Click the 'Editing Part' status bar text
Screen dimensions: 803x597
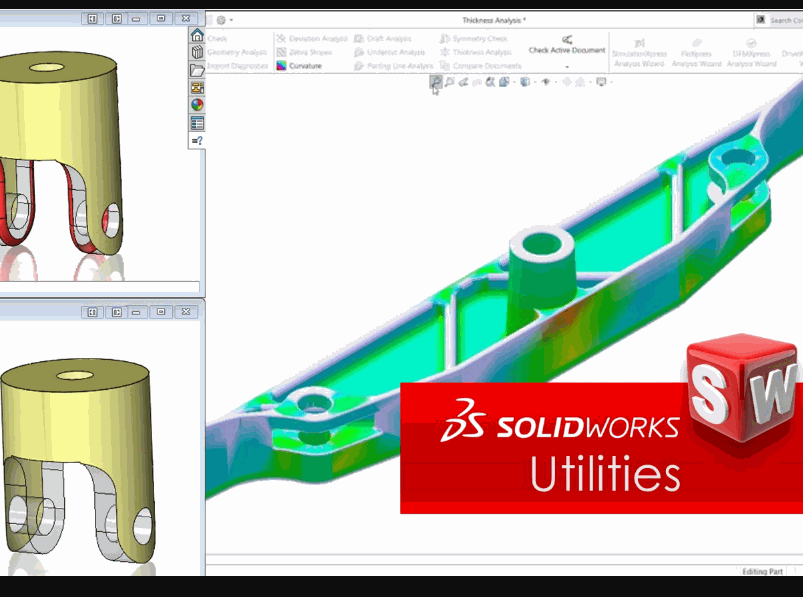pyautogui.click(x=763, y=571)
